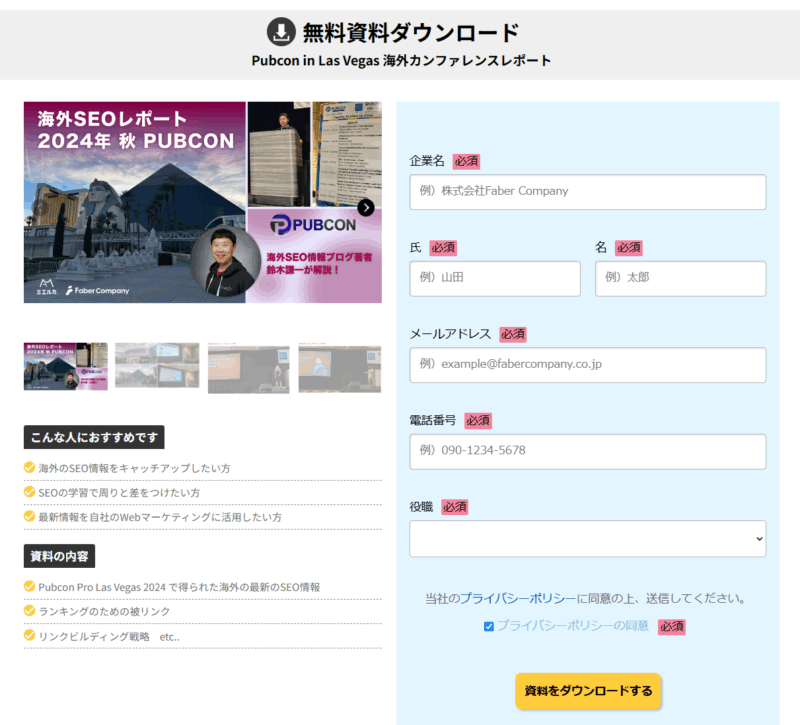The height and width of the screenshot is (725, 800).
Task: Click the Pubcon in Las Vegas 海外カンファレンスレポート subtitle
Action: coord(401,60)
